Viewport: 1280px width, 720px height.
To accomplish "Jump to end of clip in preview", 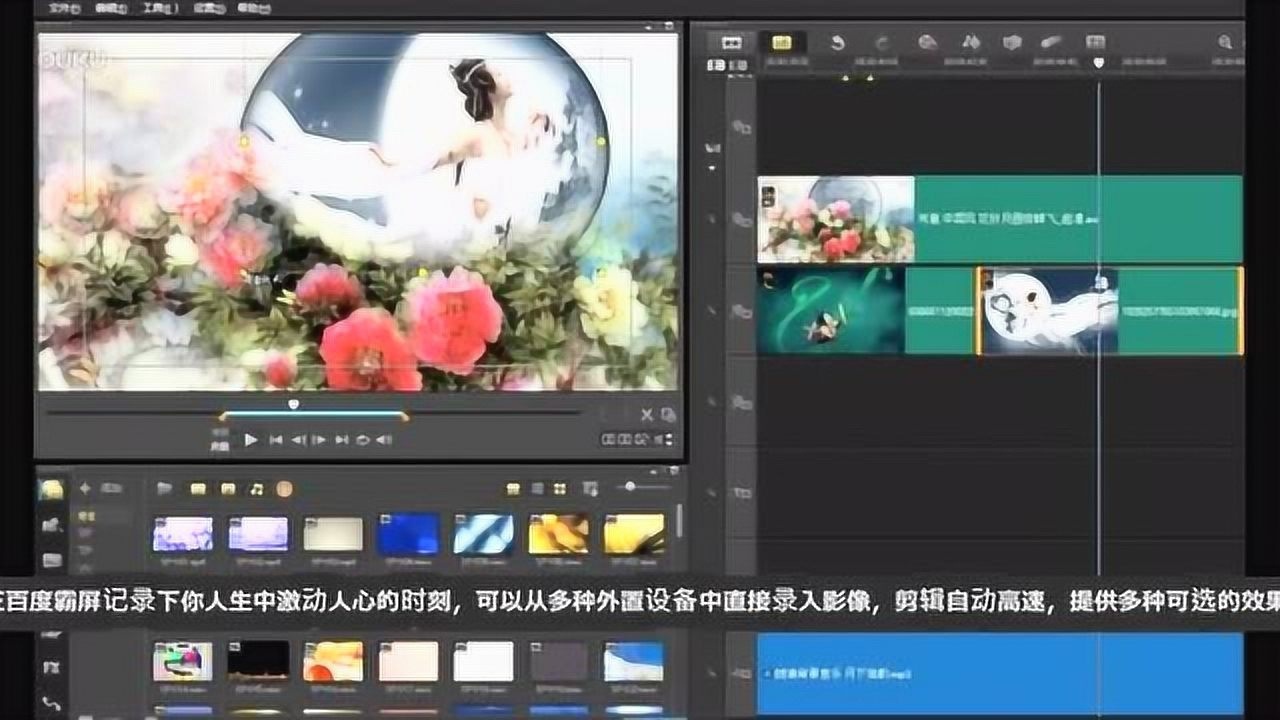I will [341, 439].
